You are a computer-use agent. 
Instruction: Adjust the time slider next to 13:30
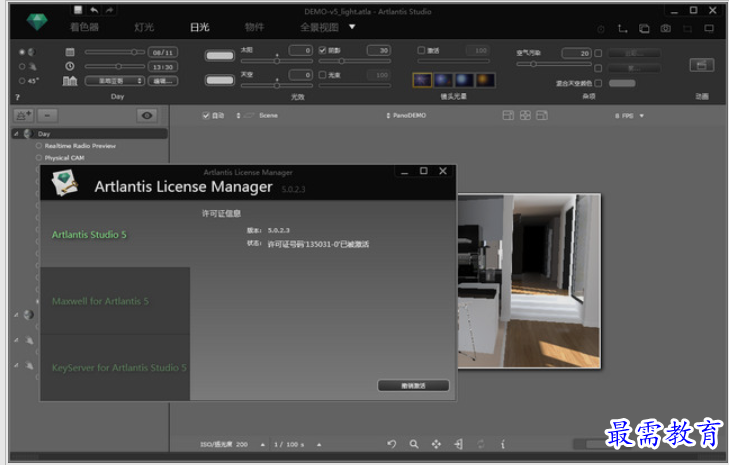pos(114,66)
